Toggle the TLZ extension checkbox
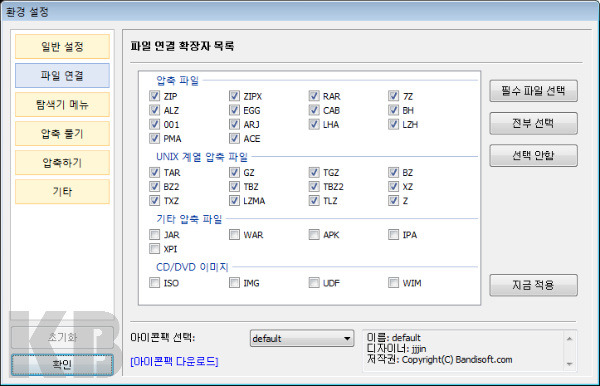 (x=314, y=200)
